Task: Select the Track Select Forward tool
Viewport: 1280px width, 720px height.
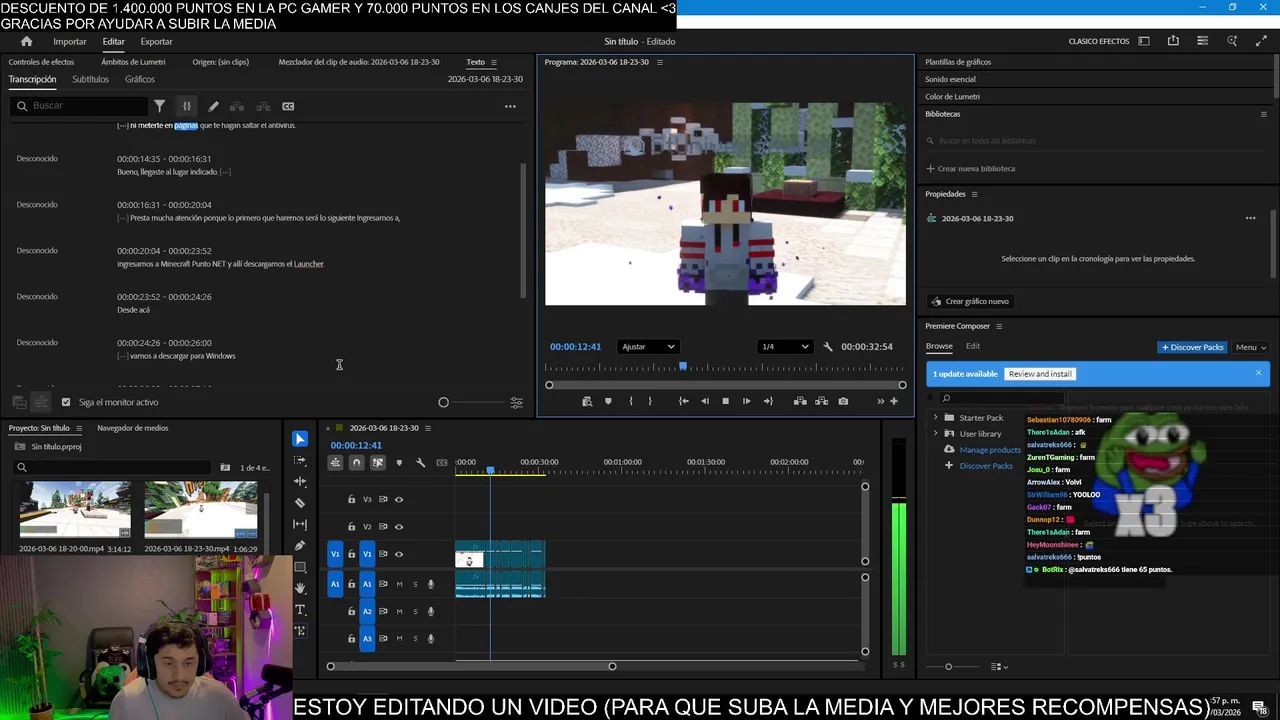Action: coord(300,461)
